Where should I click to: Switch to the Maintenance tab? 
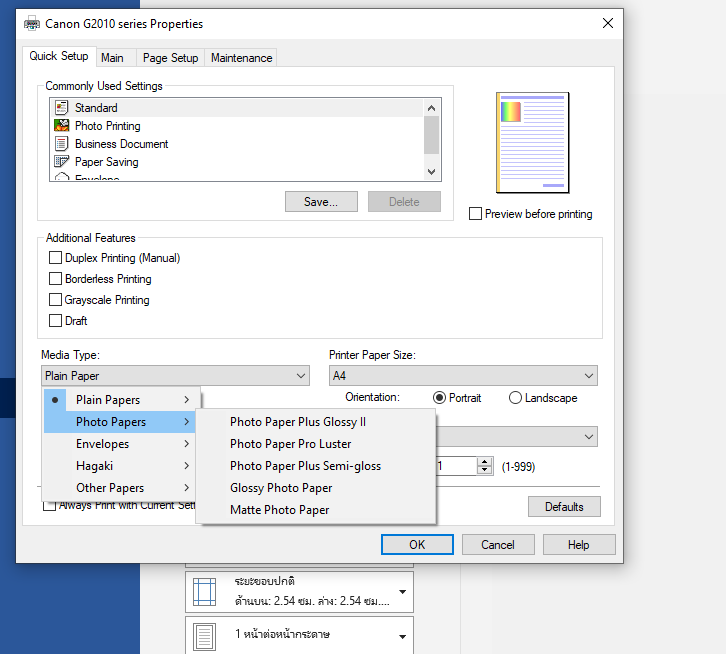pos(241,58)
